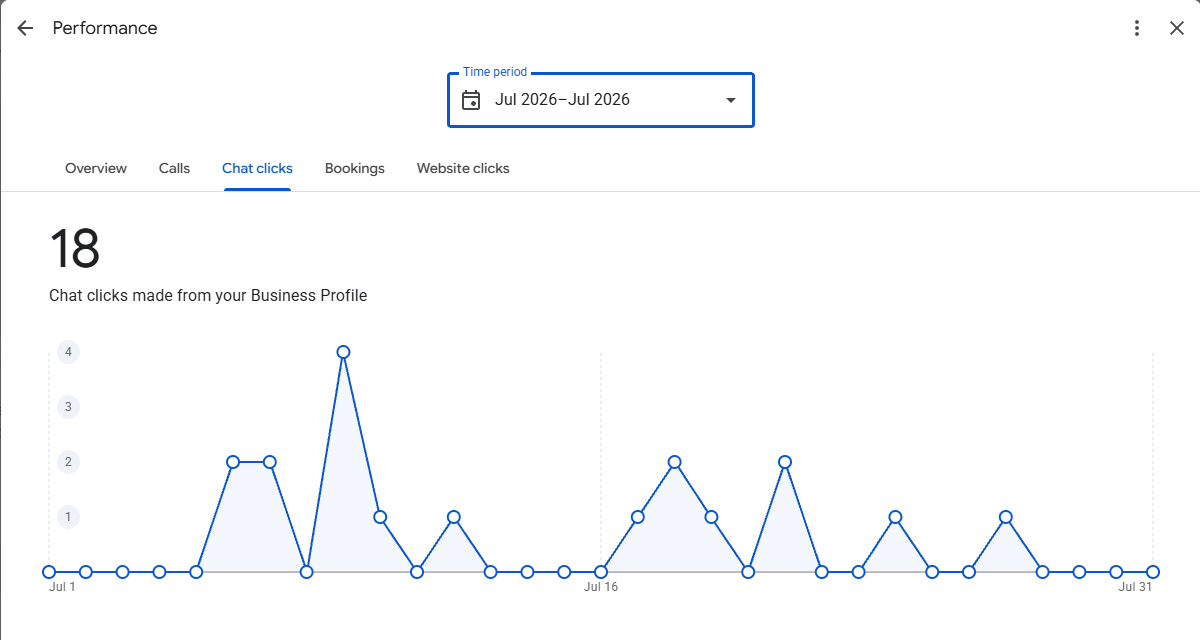Click the 'Jul 1' axis label
Image resolution: width=1200 pixels, height=640 pixels.
62,587
